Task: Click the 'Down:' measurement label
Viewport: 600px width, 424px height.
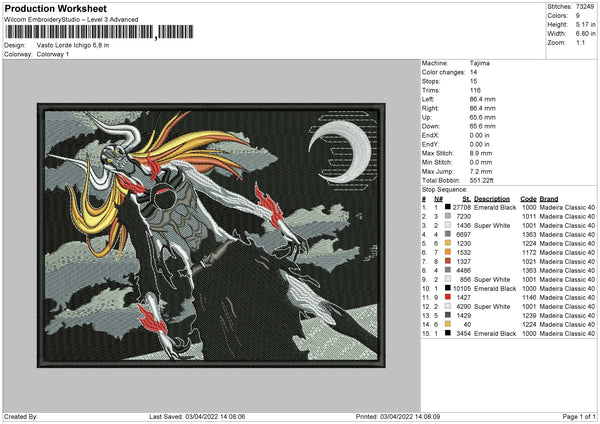Action: (x=431, y=126)
